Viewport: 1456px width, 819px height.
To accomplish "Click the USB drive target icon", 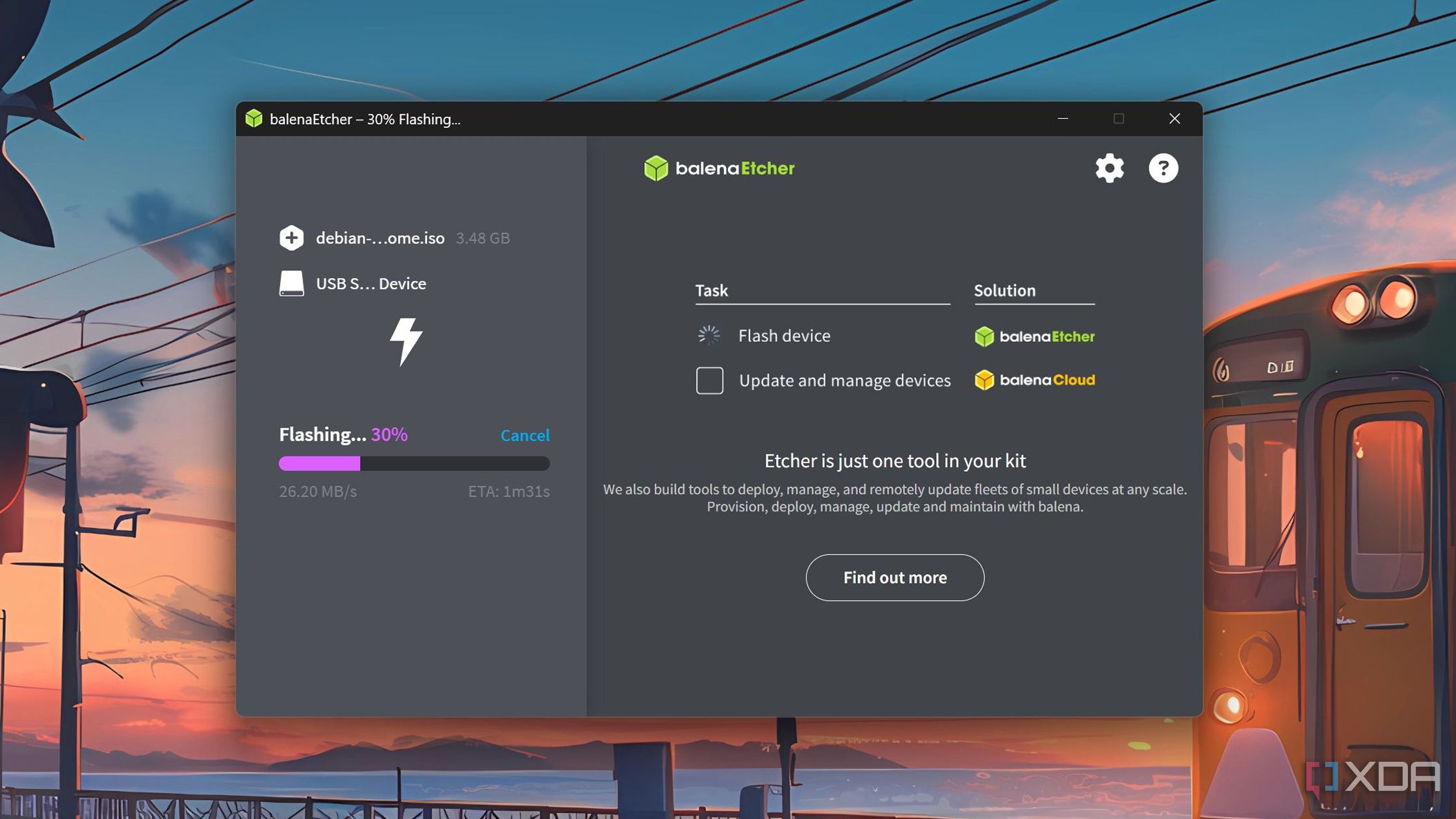I will point(291,283).
